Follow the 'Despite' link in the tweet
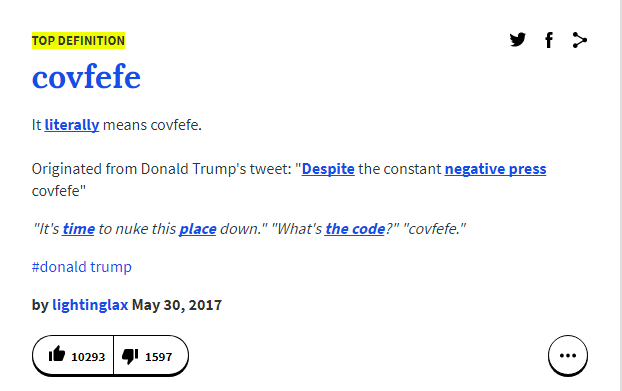 pyautogui.click(x=328, y=169)
